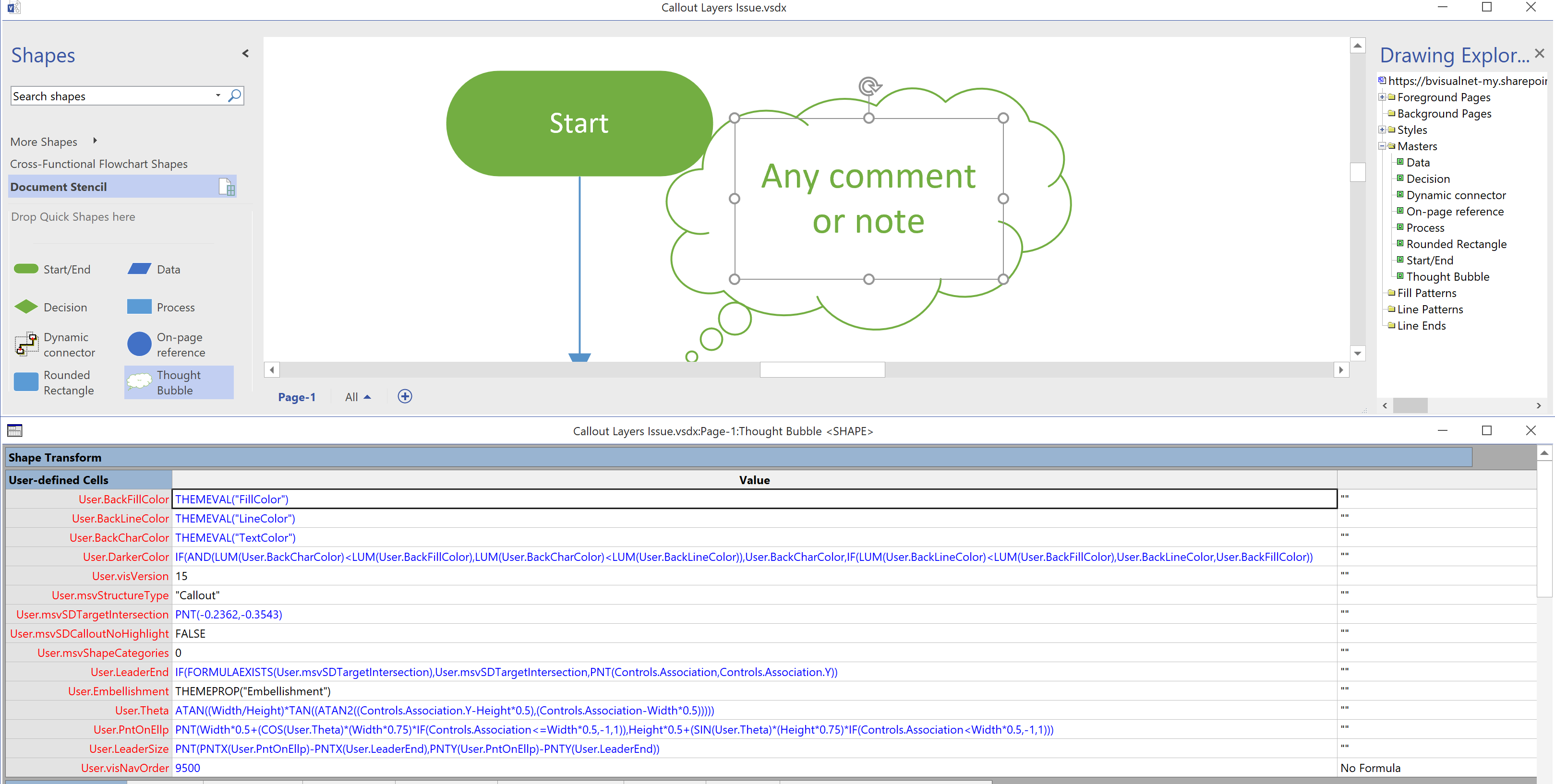Switch to the Page-1 tab
The image size is (1555, 784).
[x=296, y=396]
